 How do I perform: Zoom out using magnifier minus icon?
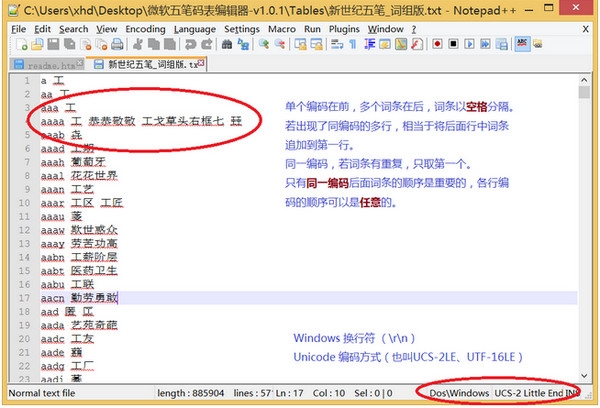[x=280, y=44]
